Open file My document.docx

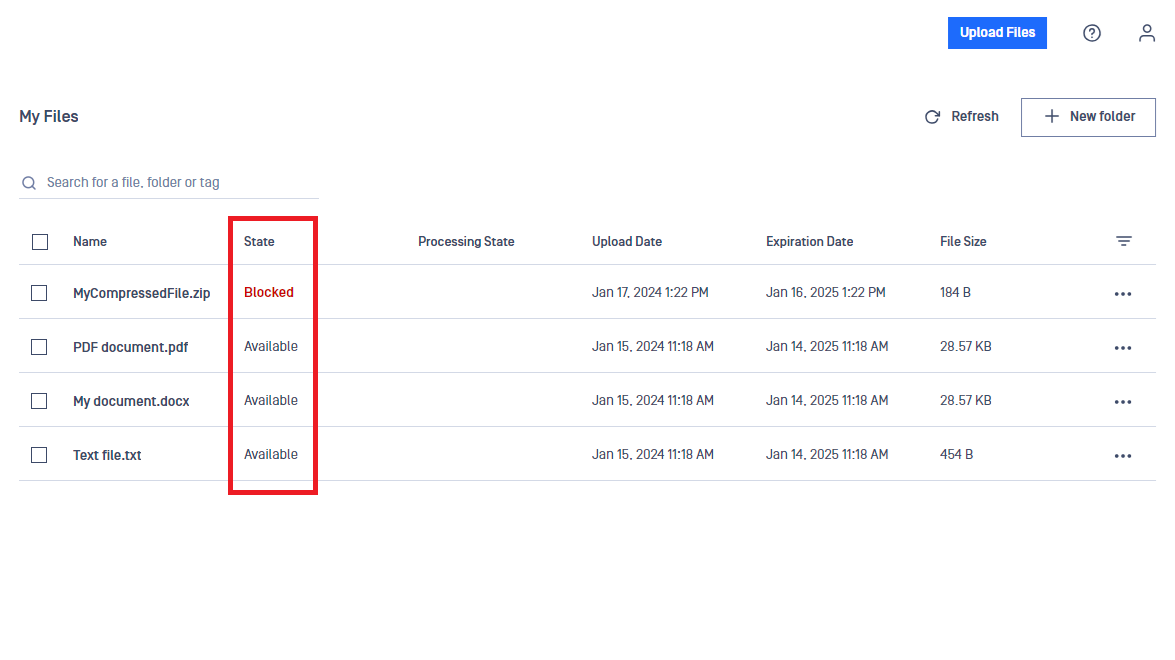point(131,401)
